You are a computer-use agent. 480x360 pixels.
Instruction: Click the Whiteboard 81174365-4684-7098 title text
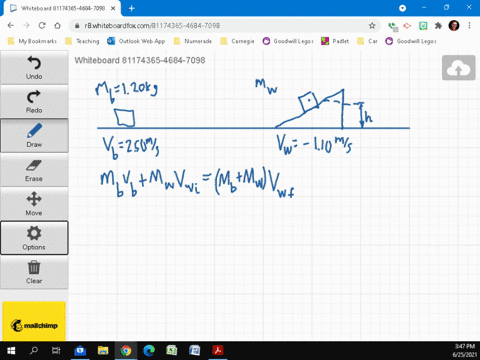(x=140, y=60)
